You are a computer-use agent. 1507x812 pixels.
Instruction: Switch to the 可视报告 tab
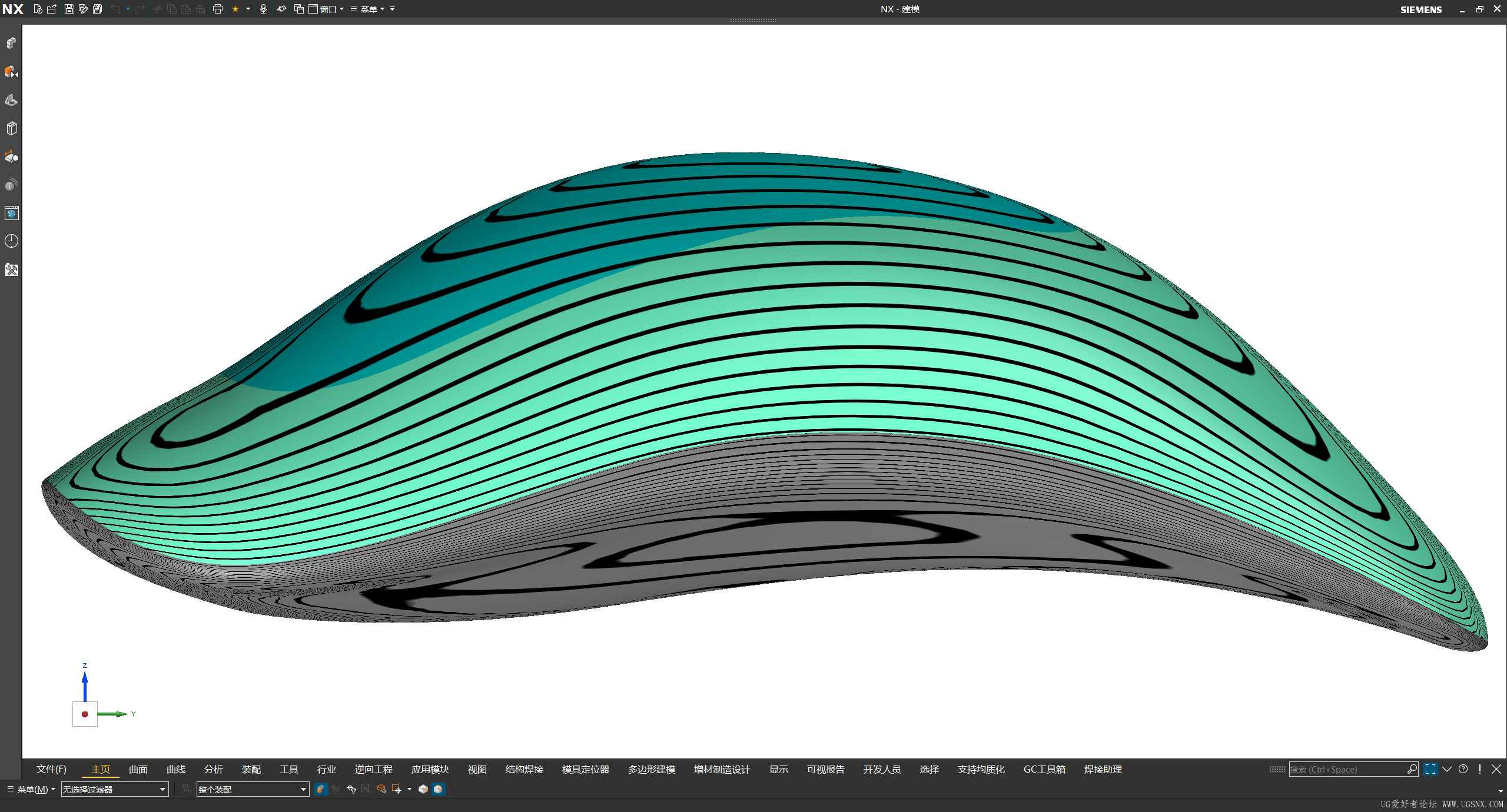(x=825, y=769)
